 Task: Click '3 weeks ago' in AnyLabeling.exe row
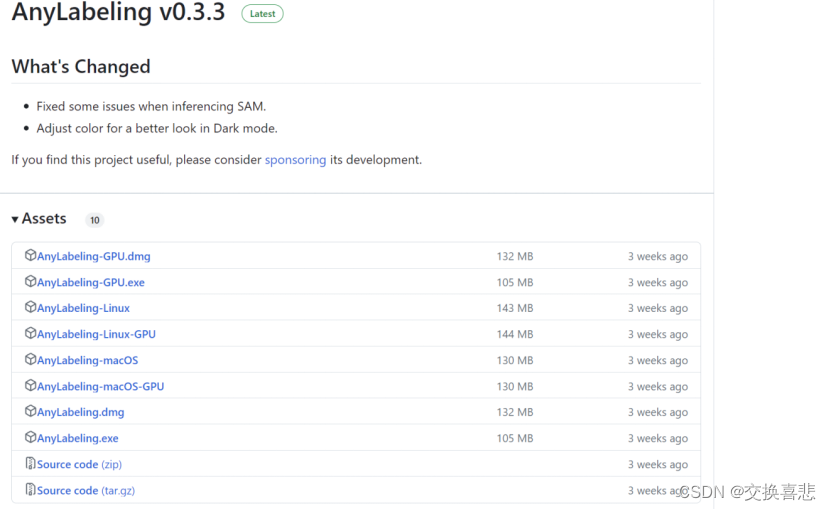[x=658, y=438]
